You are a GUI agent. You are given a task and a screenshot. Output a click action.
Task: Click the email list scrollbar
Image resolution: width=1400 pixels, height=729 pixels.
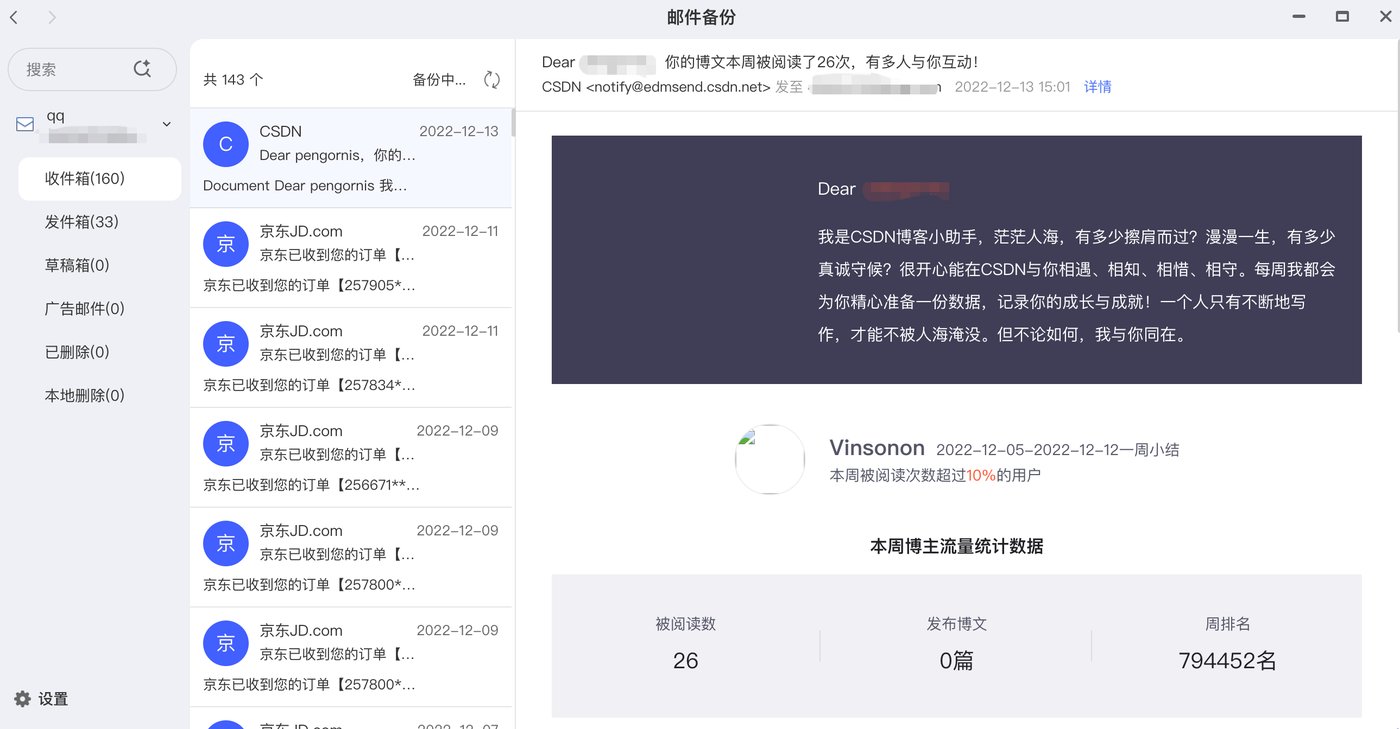(513, 122)
